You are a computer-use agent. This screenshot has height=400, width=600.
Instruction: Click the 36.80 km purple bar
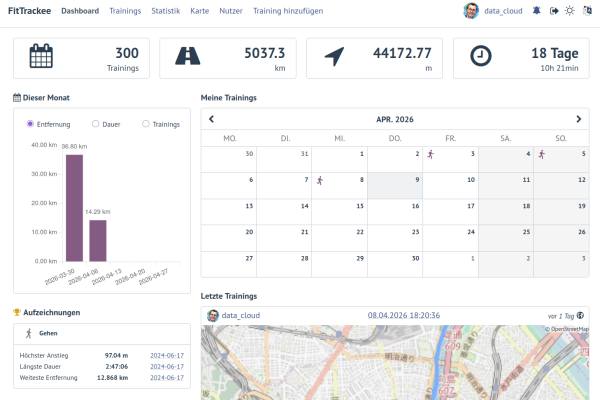point(74,208)
